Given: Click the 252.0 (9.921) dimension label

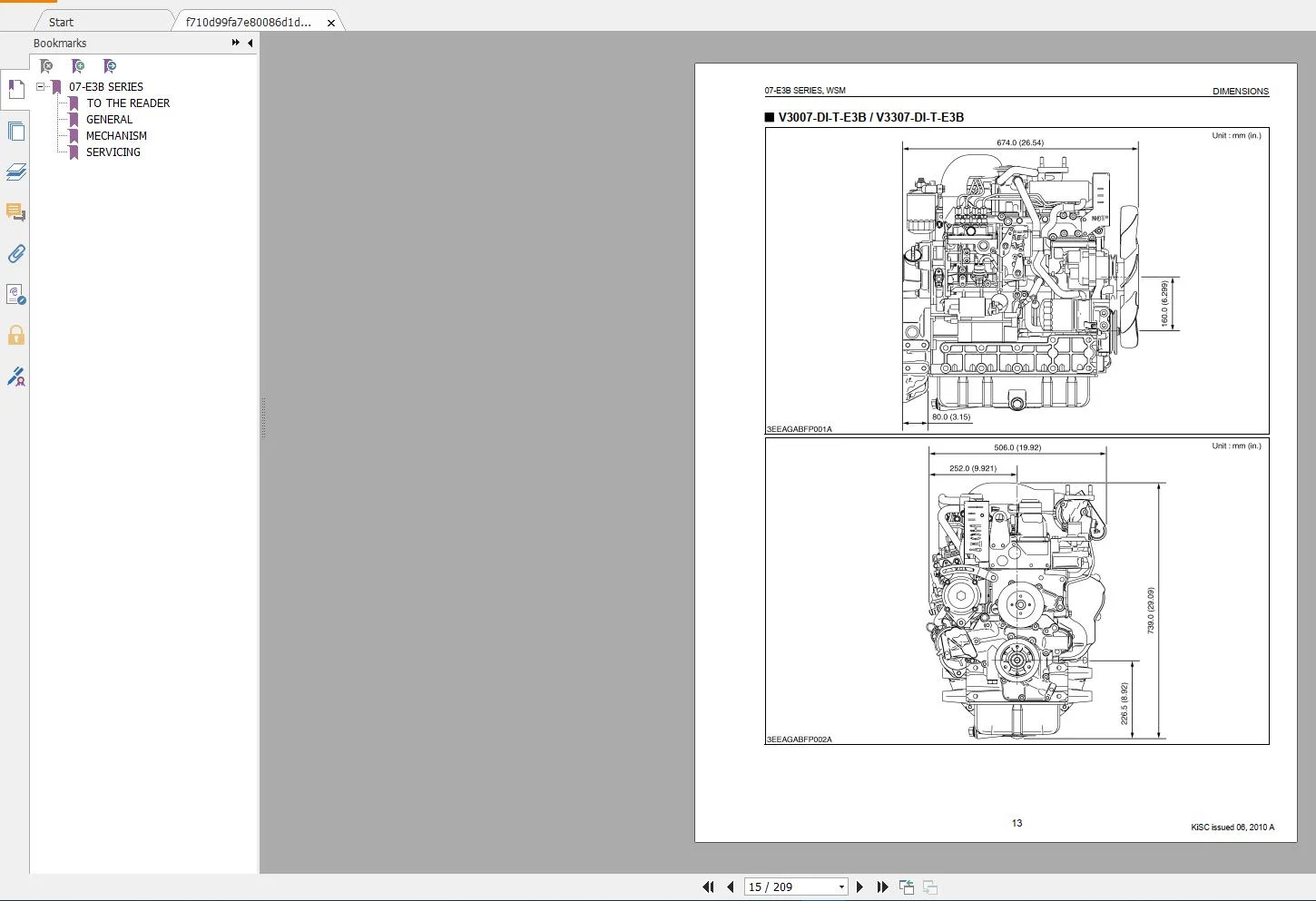Looking at the screenshot, I should (x=973, y=468).
